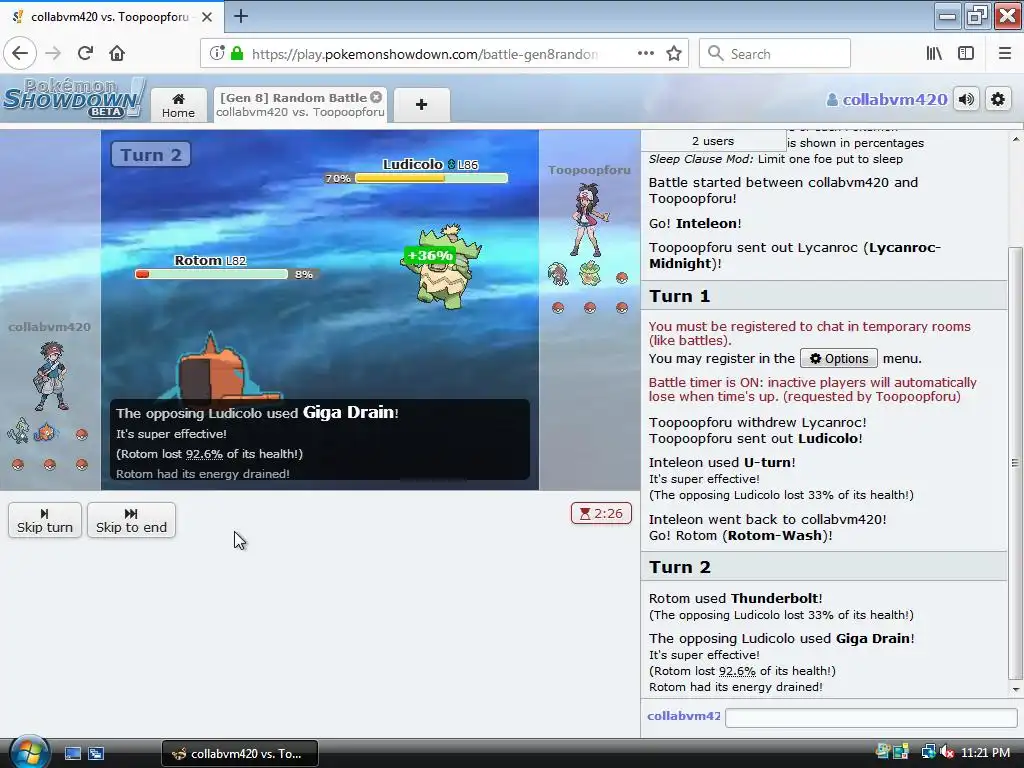Screen dimensions: 1024x768
Task: Click the Ludicolo team icon under Toopoopforu
Action: (590, 273)
